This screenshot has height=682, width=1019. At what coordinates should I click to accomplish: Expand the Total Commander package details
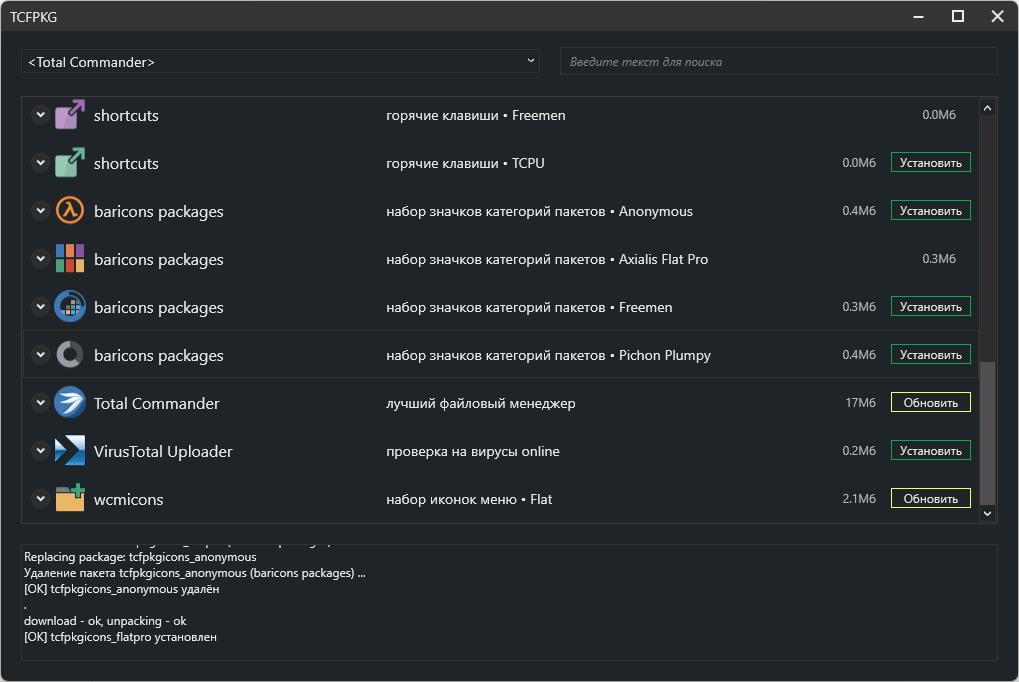40,403
